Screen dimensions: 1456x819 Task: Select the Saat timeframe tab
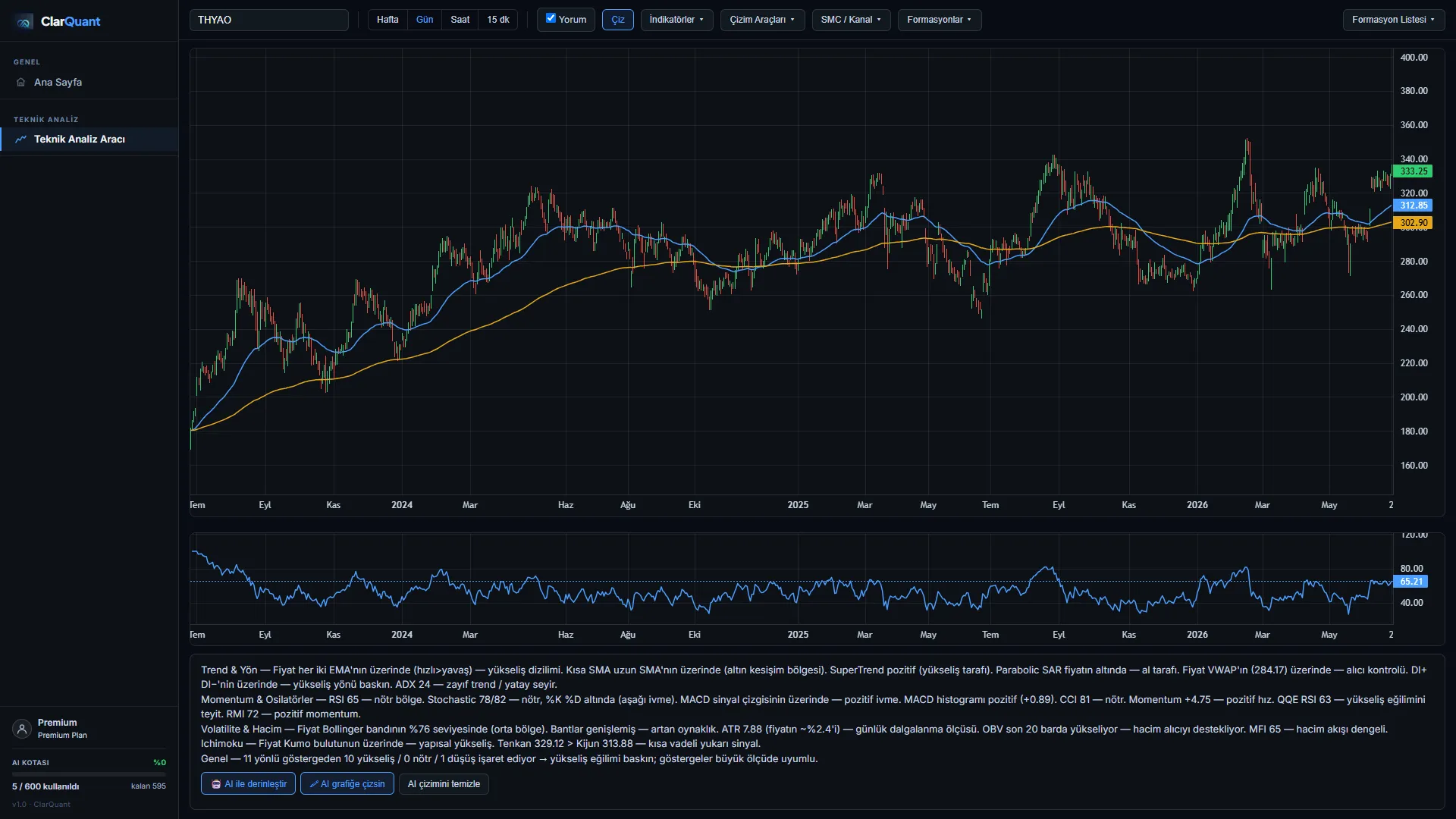(460, 20)
